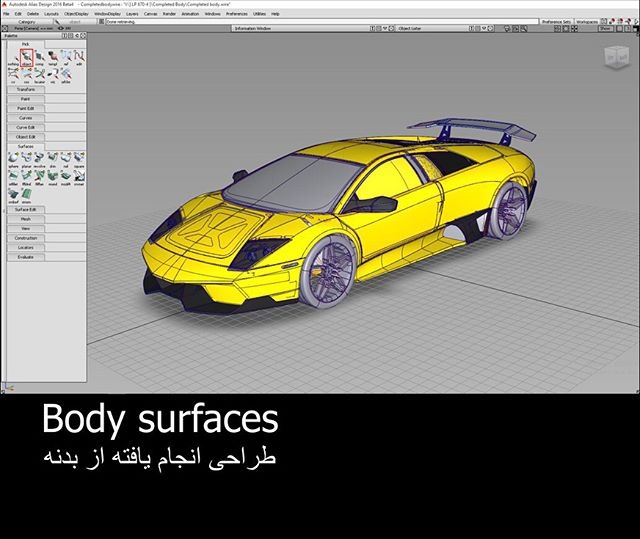Screen dimensions: 640x539
Task: Select the planar surface tool
Action: pyautogui.click(x=26, y=159)
